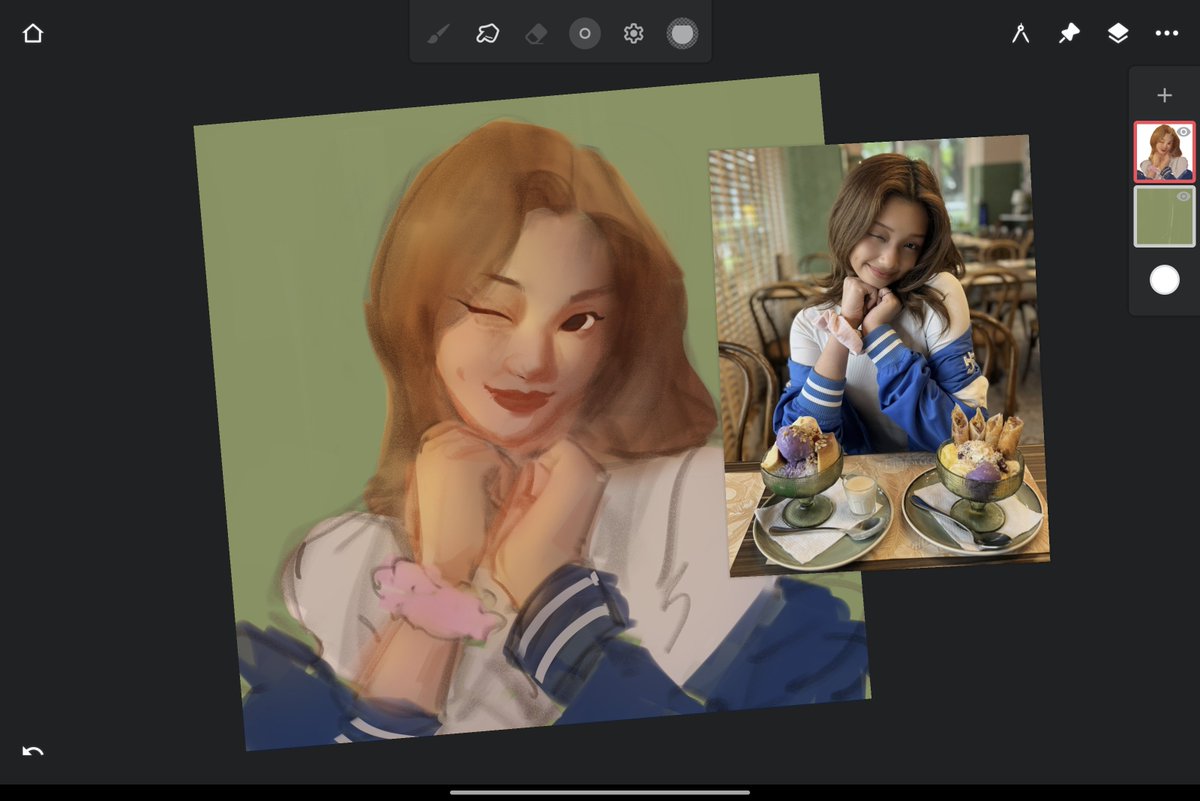Open the three-dot more options menu
Screen dimensions: 1200x801
(1167, 34)
